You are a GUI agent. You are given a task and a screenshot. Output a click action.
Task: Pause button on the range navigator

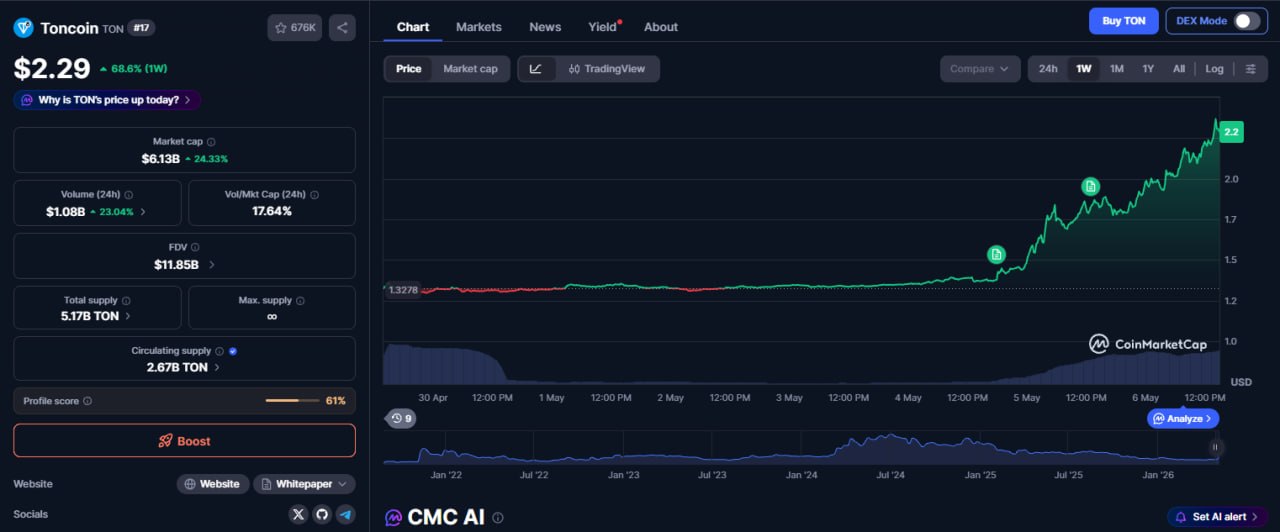(x=1215, y=448)
